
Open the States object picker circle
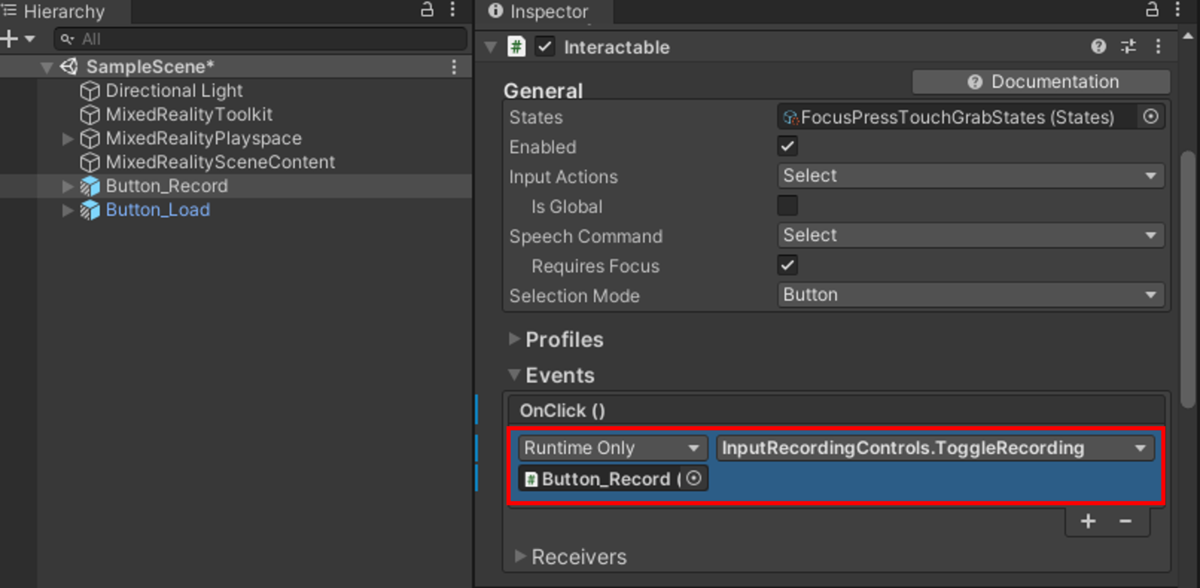click(x=1150, y=117)
